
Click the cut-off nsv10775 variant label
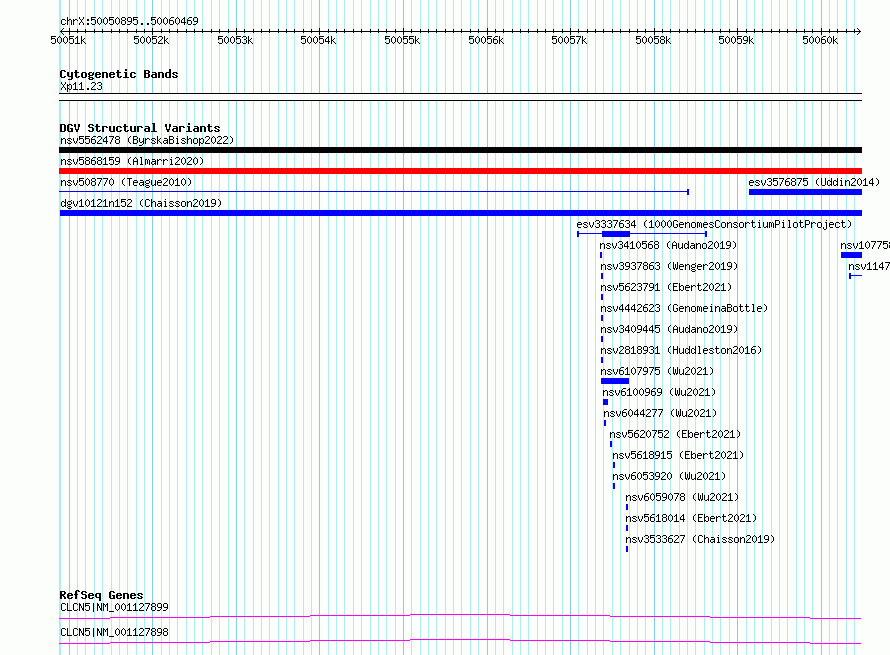pos(865,245)
